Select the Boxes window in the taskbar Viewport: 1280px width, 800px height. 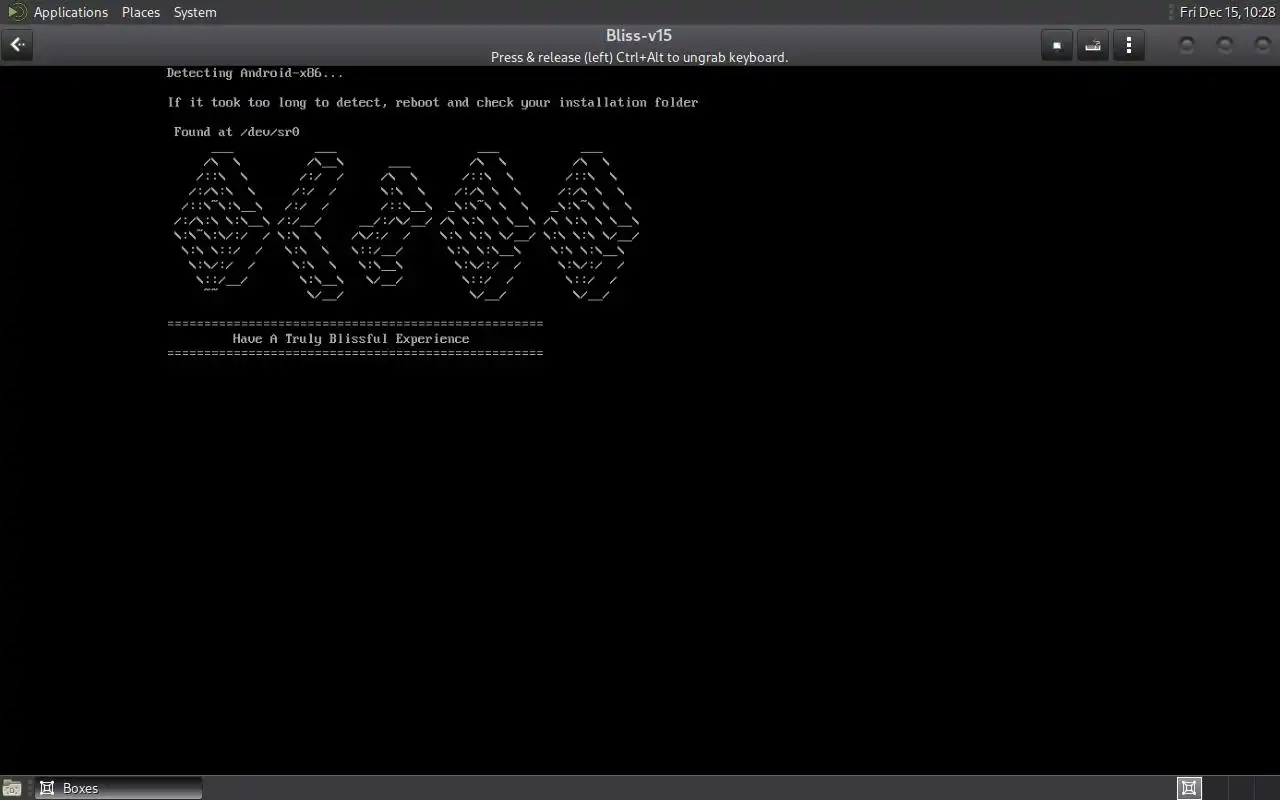pos(118,788)
